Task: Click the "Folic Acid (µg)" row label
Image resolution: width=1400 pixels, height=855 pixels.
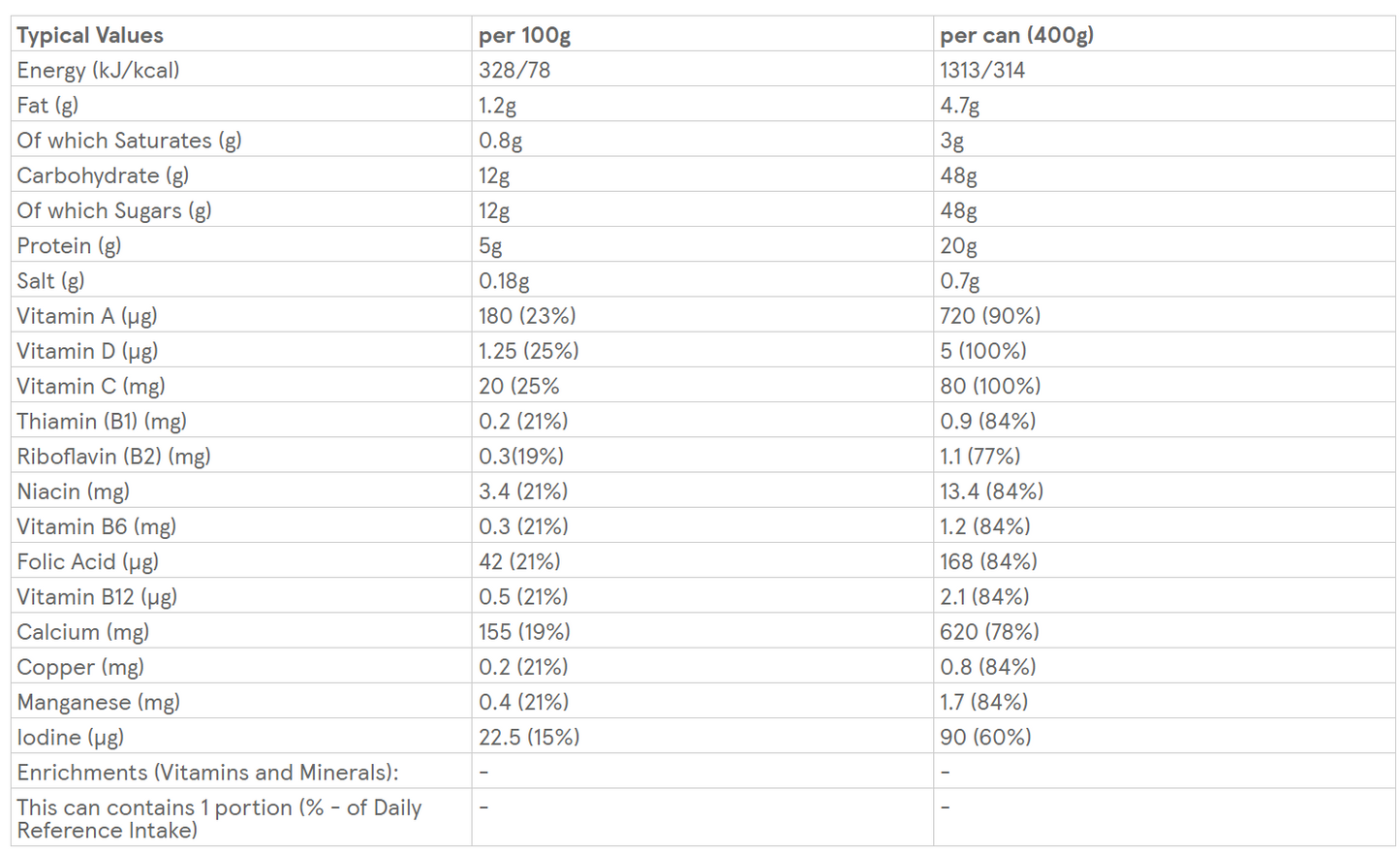Action: click(87, 562)
